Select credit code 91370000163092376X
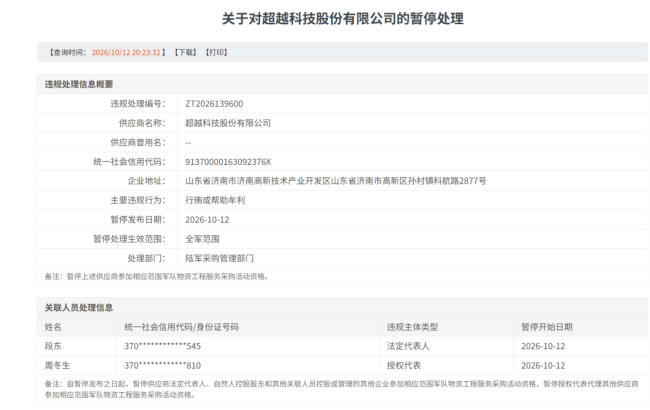650x410 pixels. pyautogui.click(x=228, y=162)
